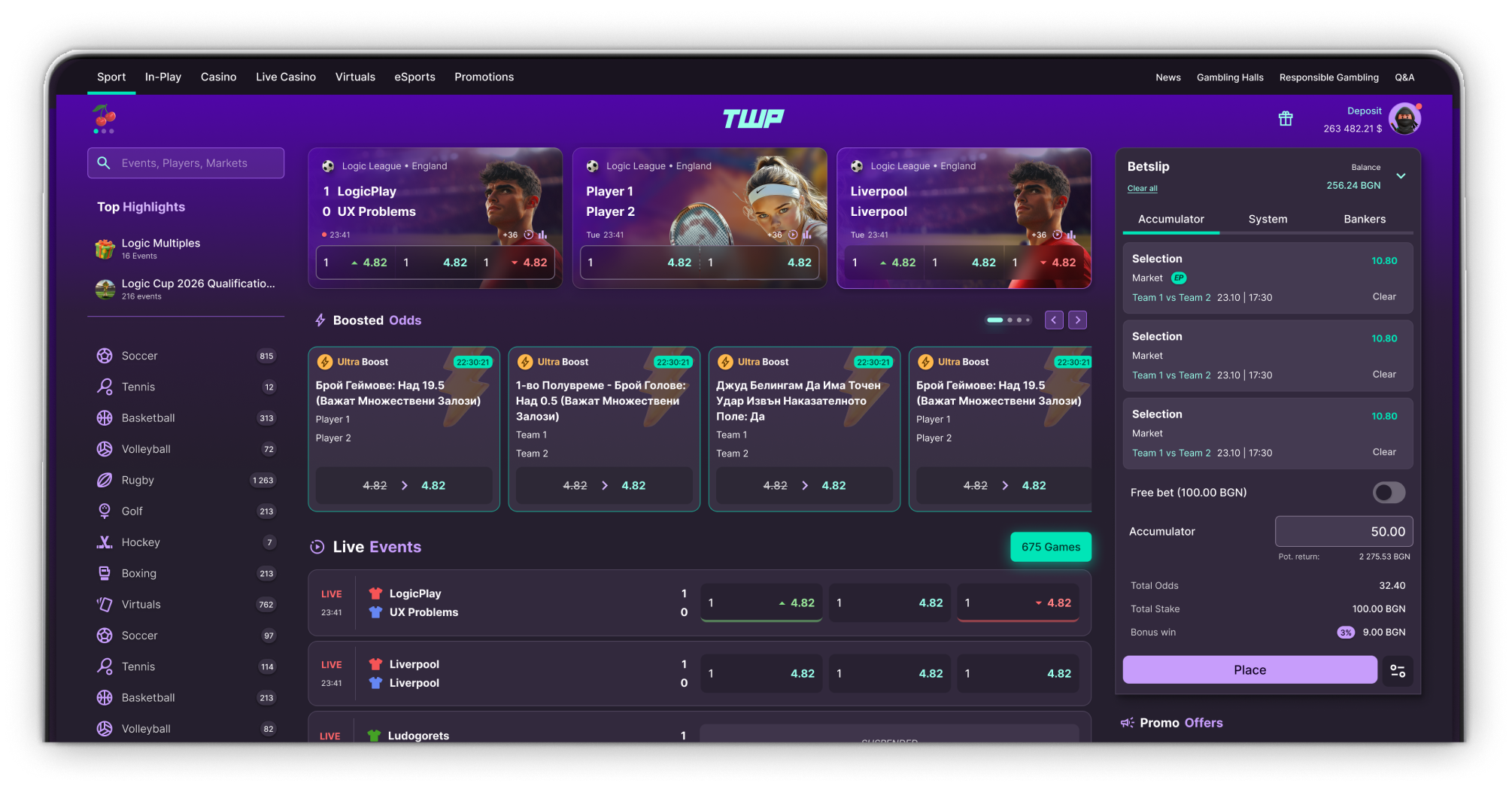1512x786 pixels.
Task: Click the gift box rewards icon
Action: [x=1286, y=119]
